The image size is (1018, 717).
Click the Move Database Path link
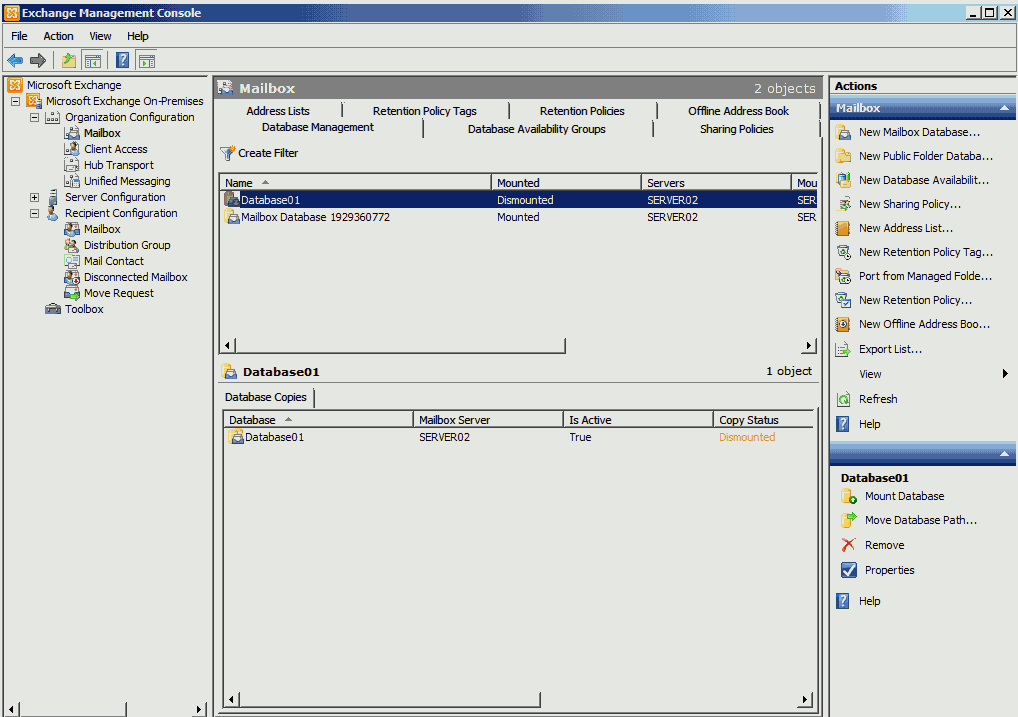(921, 520)
